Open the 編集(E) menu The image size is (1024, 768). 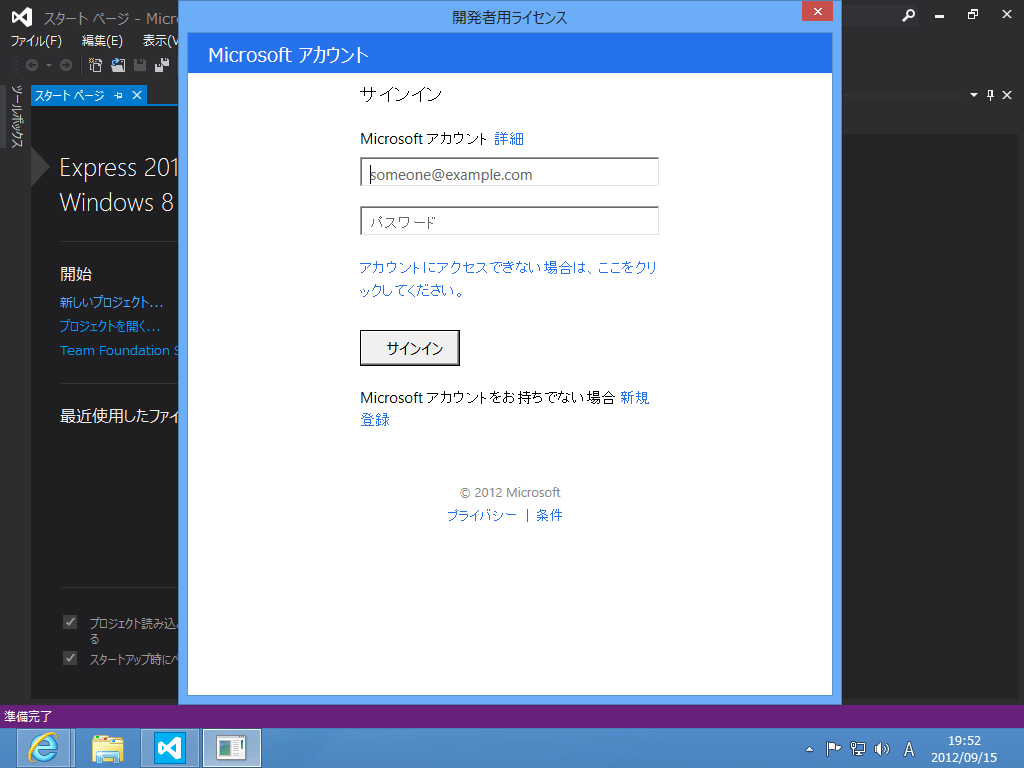coord(102,40)
